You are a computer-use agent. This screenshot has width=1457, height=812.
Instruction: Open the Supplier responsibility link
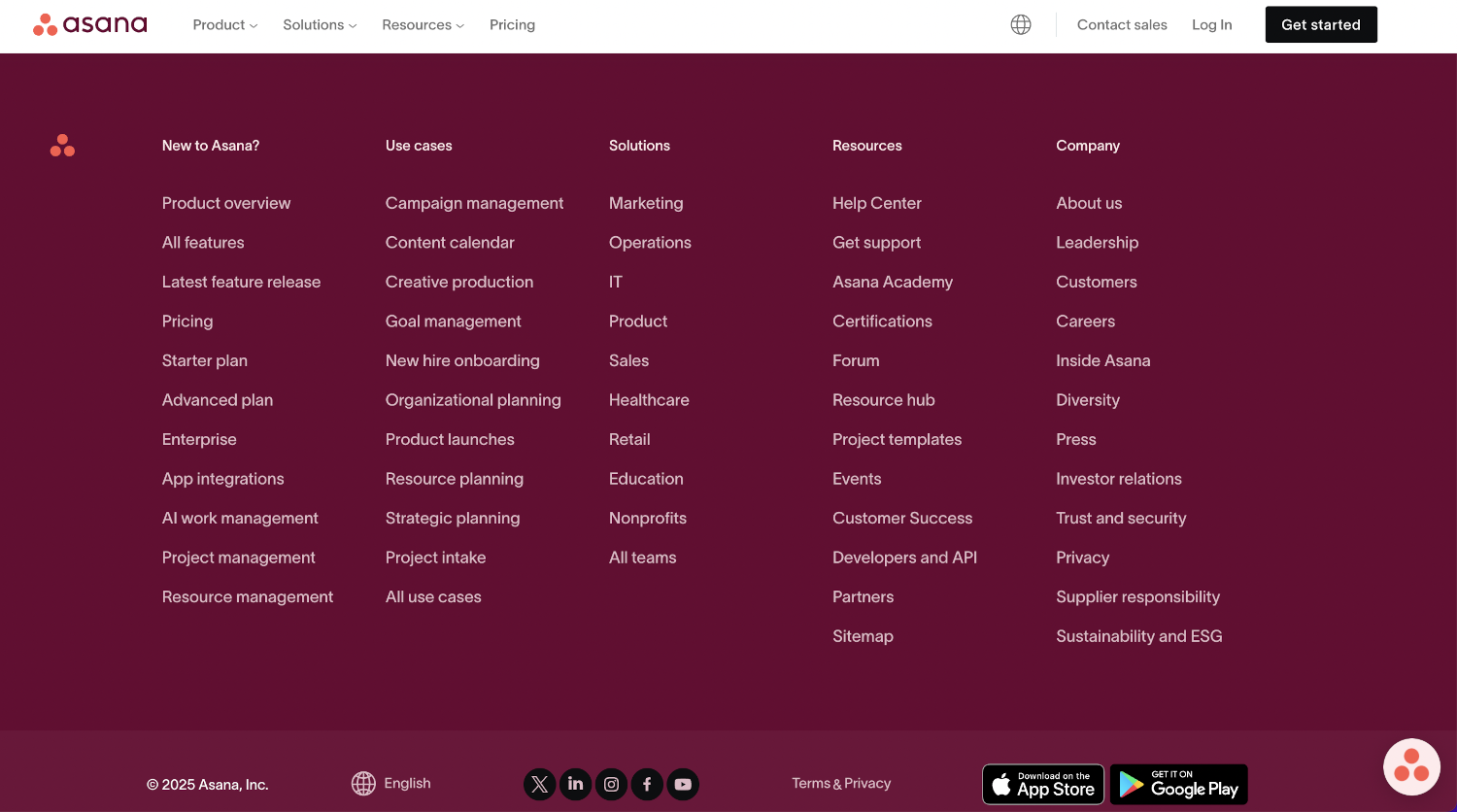pyautogui.click(x=1137, y=597)
